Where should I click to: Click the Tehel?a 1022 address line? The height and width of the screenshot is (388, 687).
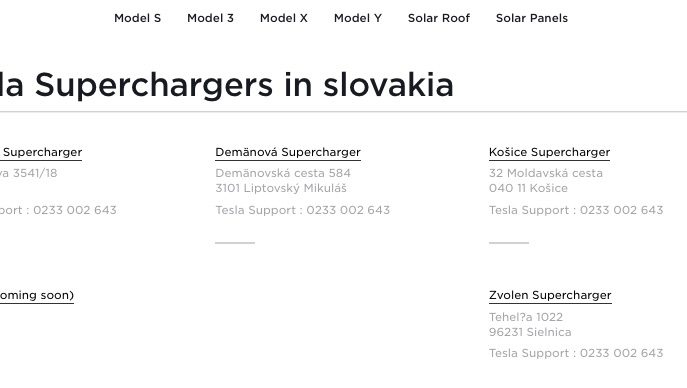click(x=526, y=317)
